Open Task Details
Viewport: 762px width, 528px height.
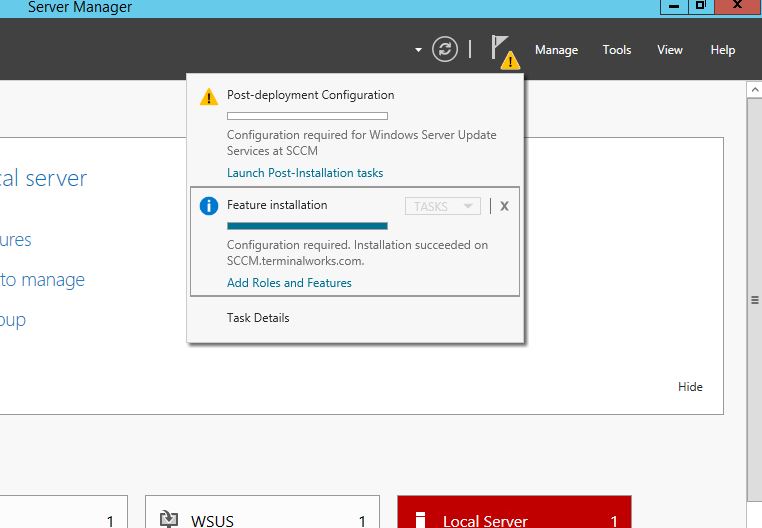coord(258,317)
